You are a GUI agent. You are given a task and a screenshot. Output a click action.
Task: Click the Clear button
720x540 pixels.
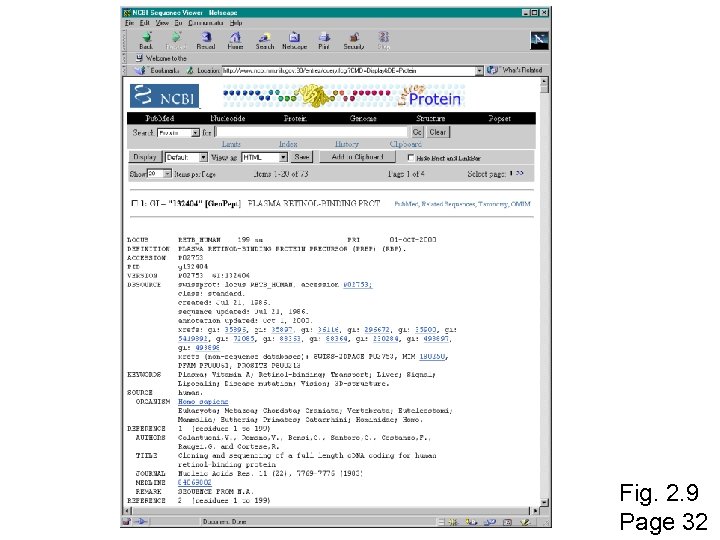coord(438,132)
